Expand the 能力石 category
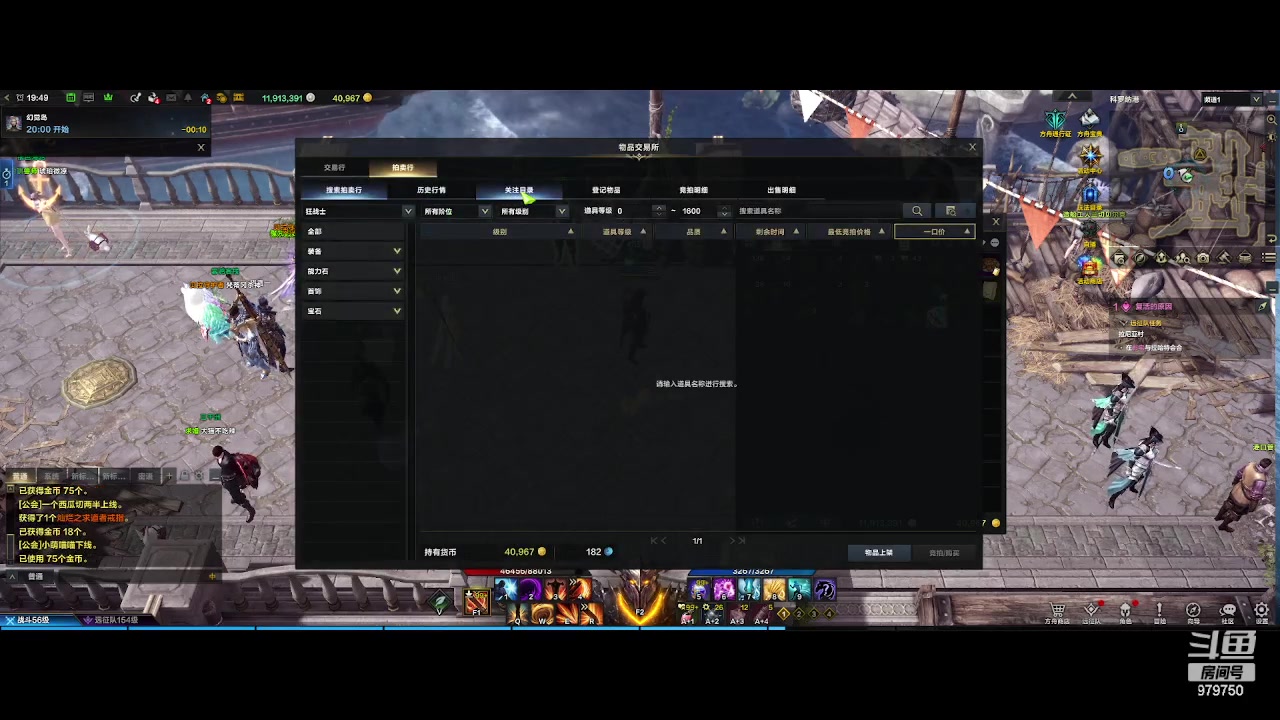Screen dimensions: 1280x720 click(353, 271)
